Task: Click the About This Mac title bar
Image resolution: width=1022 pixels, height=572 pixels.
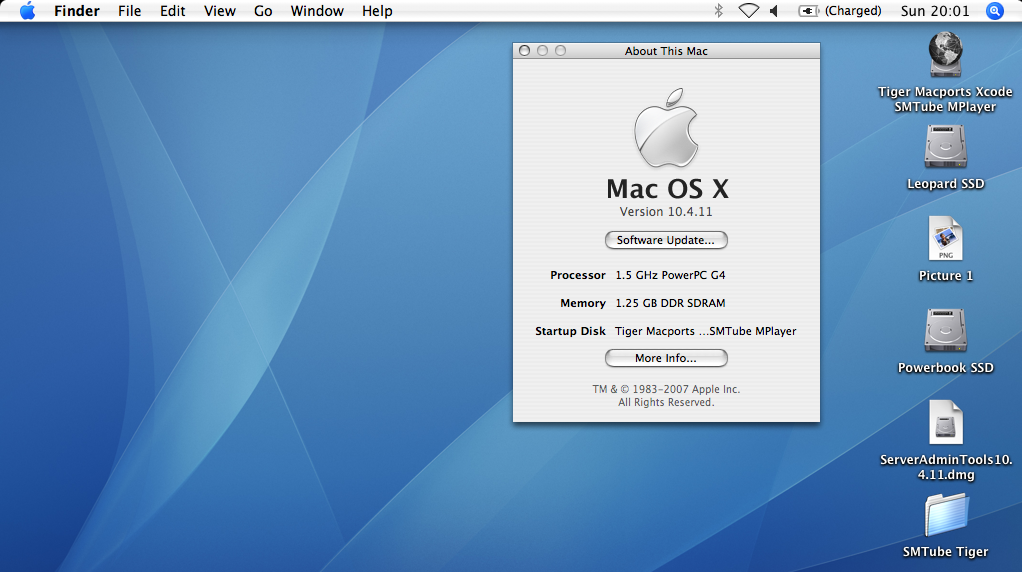Action: tap(666, 51)
